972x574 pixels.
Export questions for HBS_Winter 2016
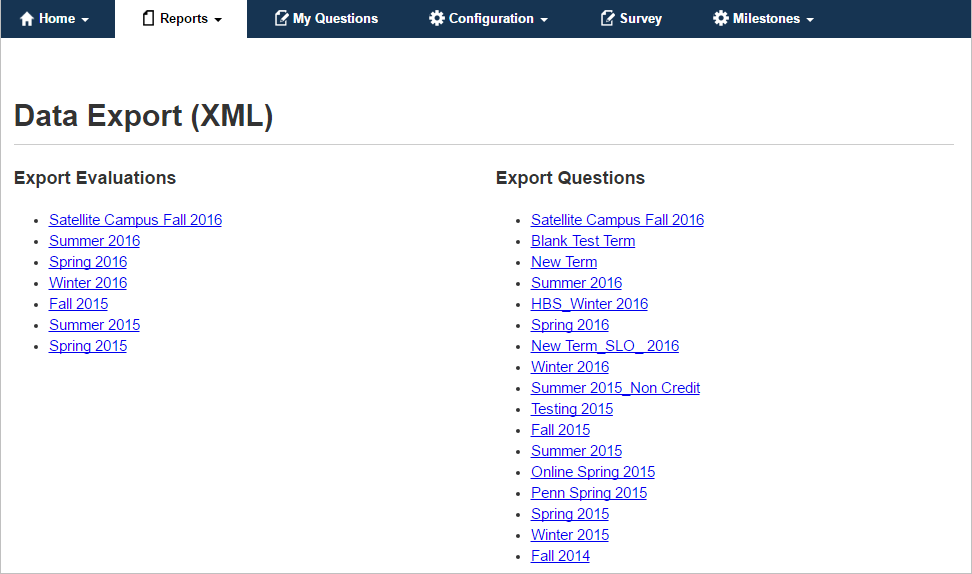pos(590,304)
